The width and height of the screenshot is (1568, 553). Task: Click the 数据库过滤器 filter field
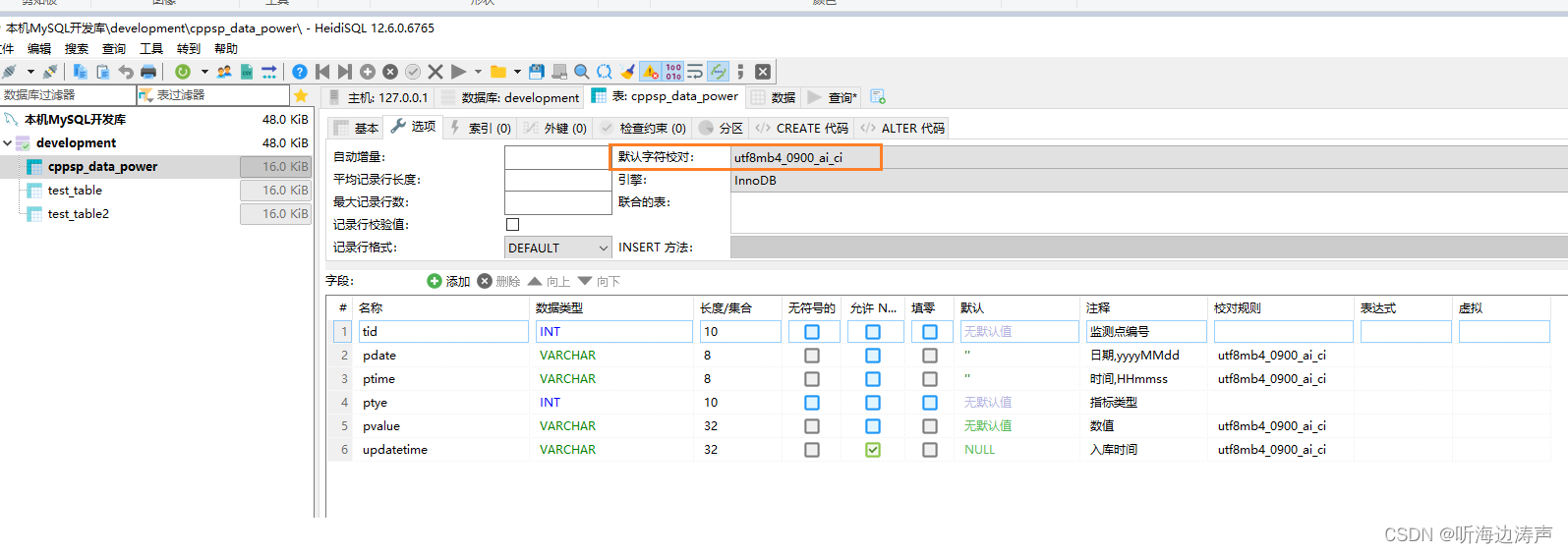68,95
